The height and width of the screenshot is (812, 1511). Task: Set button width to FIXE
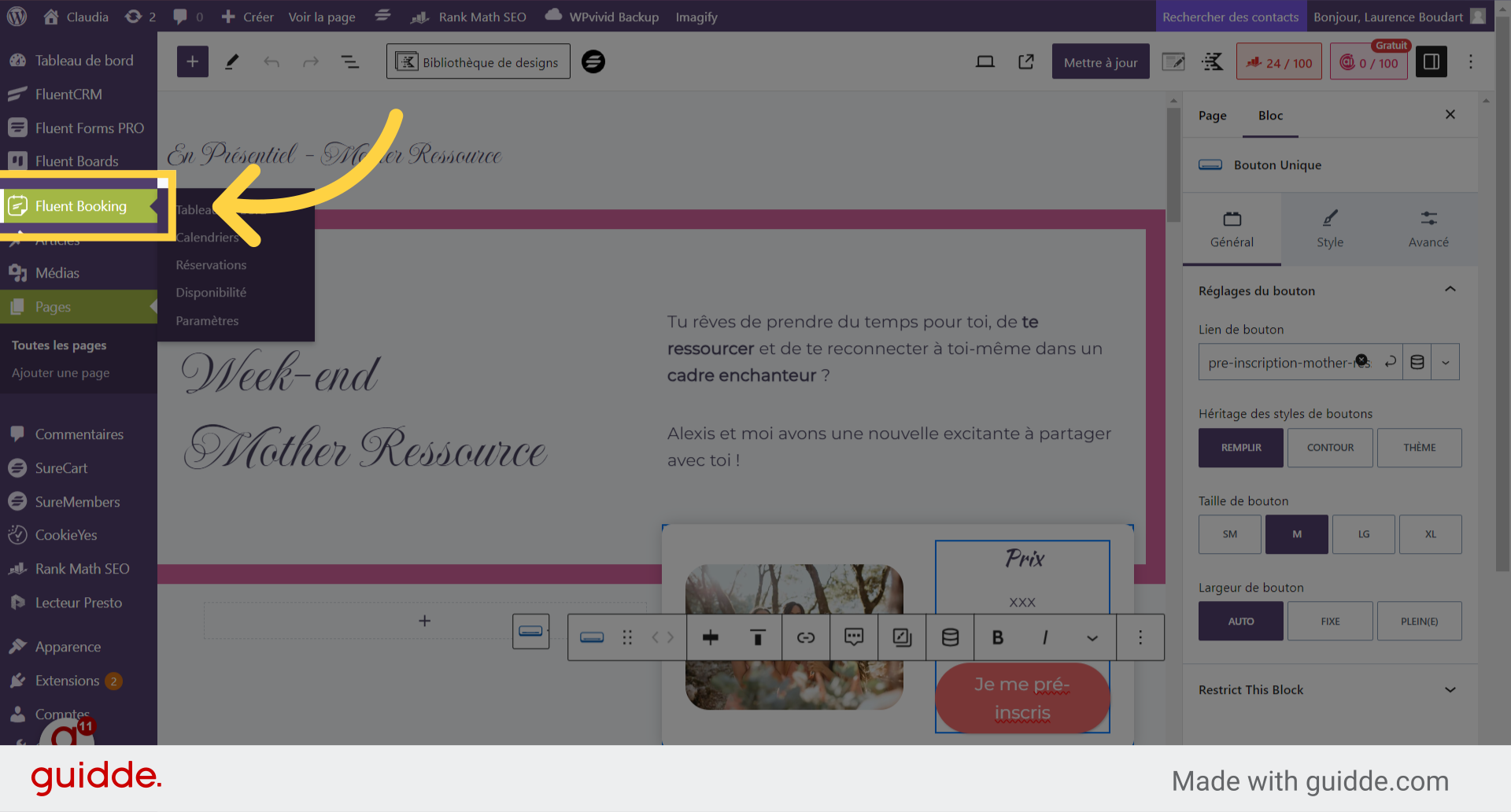(1330, 621)
